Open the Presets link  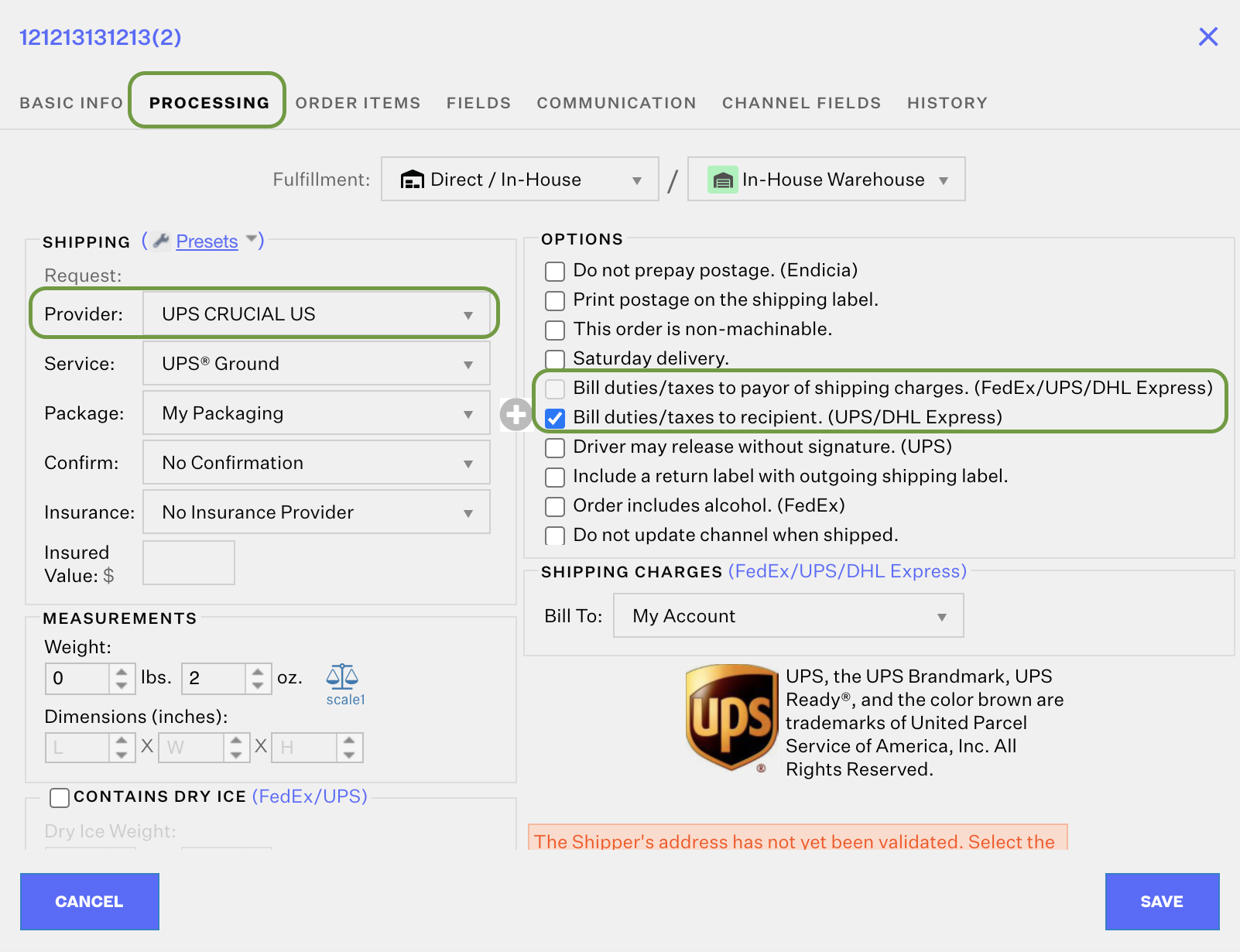pyautogui.click(x=207, y=241)
